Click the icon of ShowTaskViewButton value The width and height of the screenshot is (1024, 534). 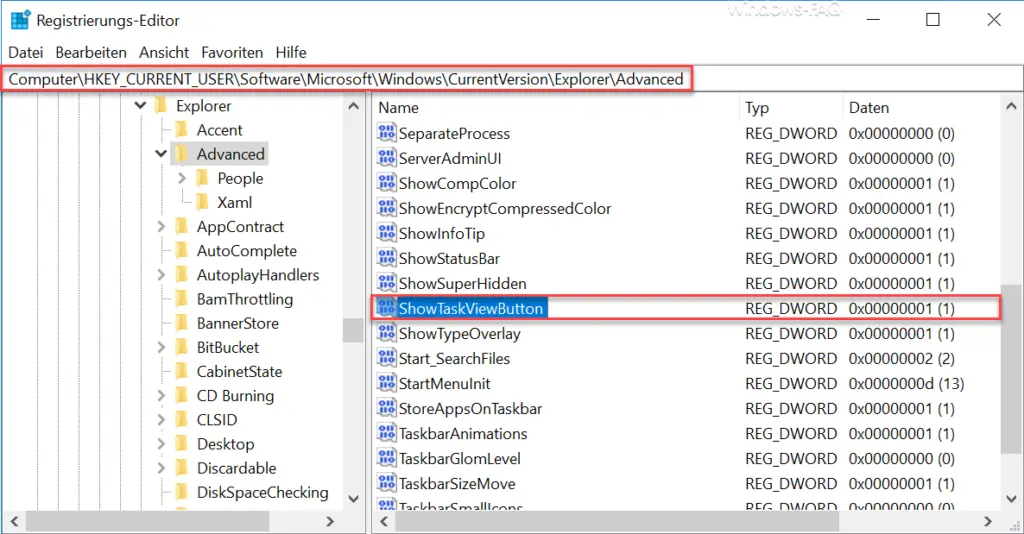tap(386, 307)
